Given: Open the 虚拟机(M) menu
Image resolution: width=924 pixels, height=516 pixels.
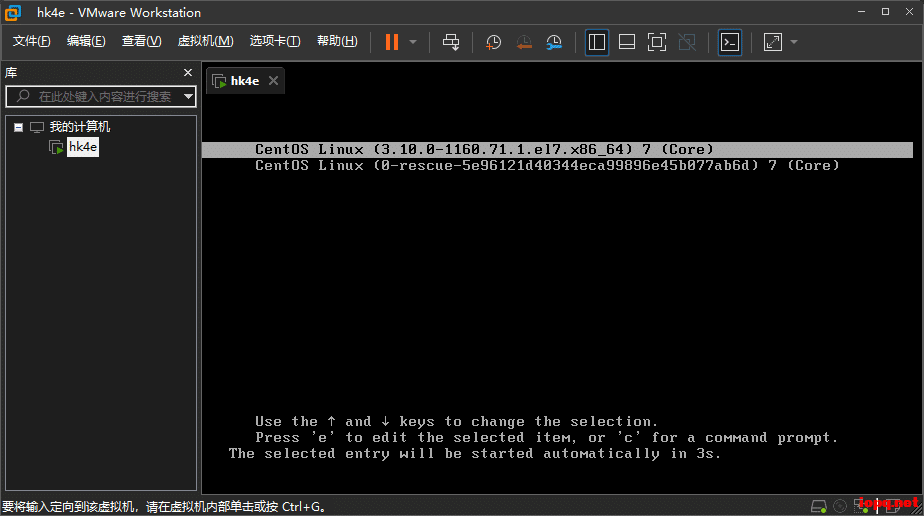Looking at the screenshot, I should click(x=206, y=41).
